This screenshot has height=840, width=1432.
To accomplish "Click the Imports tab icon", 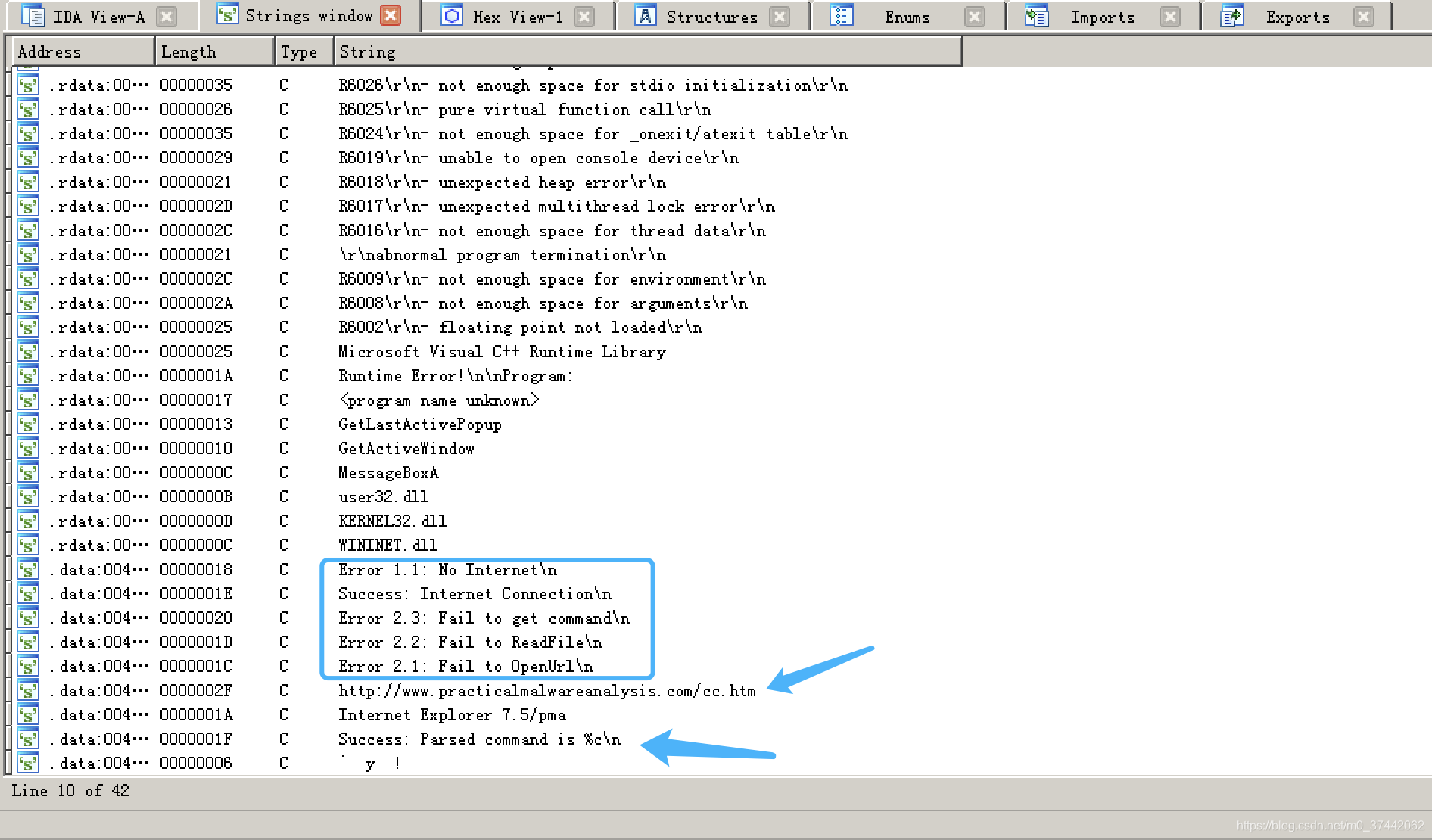I will [1037, 15].
